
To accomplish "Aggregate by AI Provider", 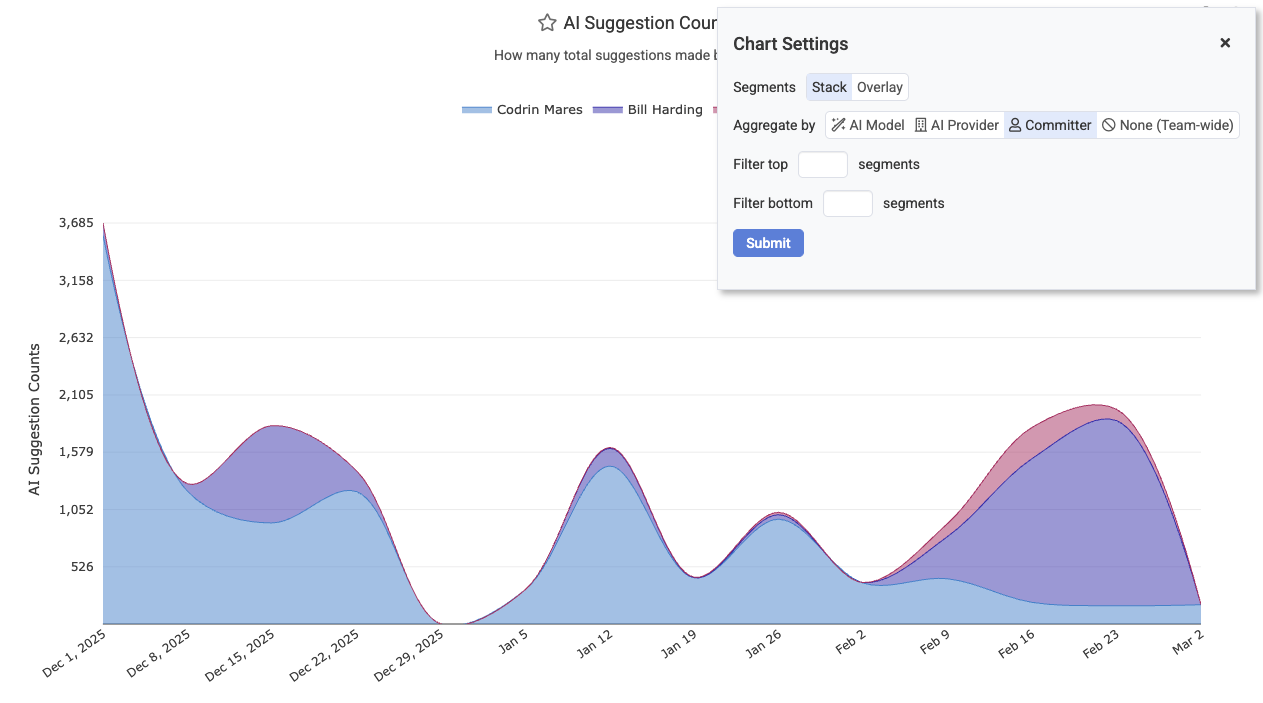I will [957, 125].
